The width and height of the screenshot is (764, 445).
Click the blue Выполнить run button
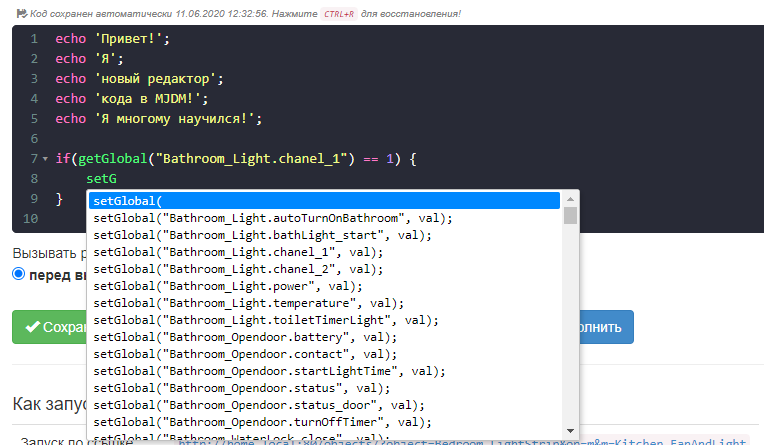607,327
